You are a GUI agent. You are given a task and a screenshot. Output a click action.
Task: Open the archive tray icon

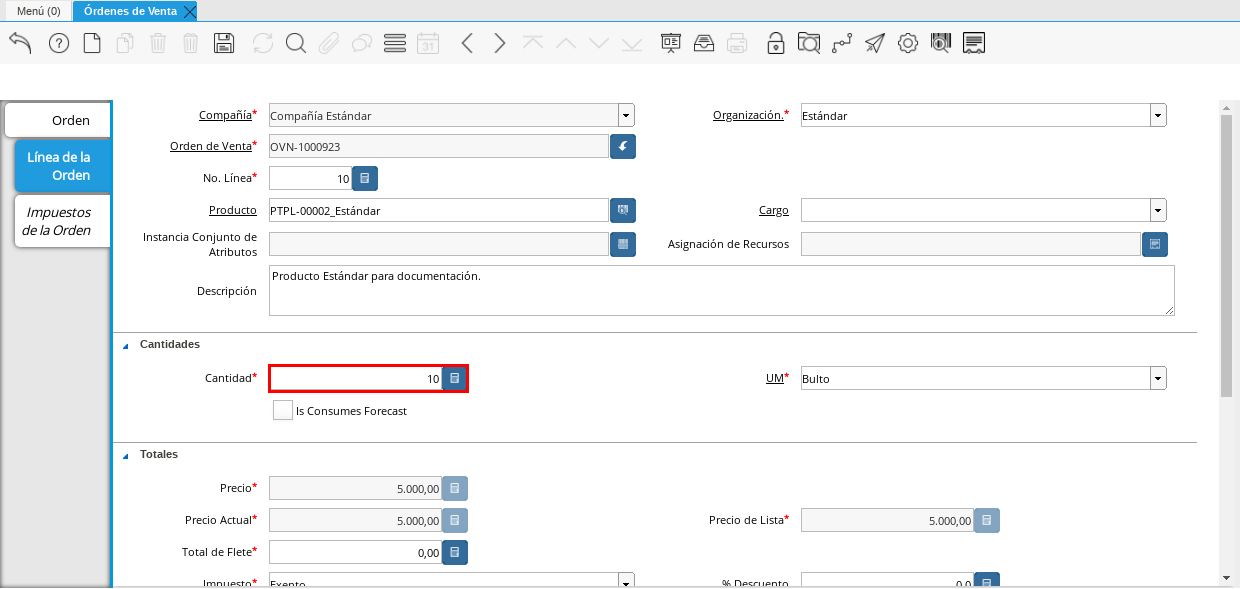click(704, 43)
